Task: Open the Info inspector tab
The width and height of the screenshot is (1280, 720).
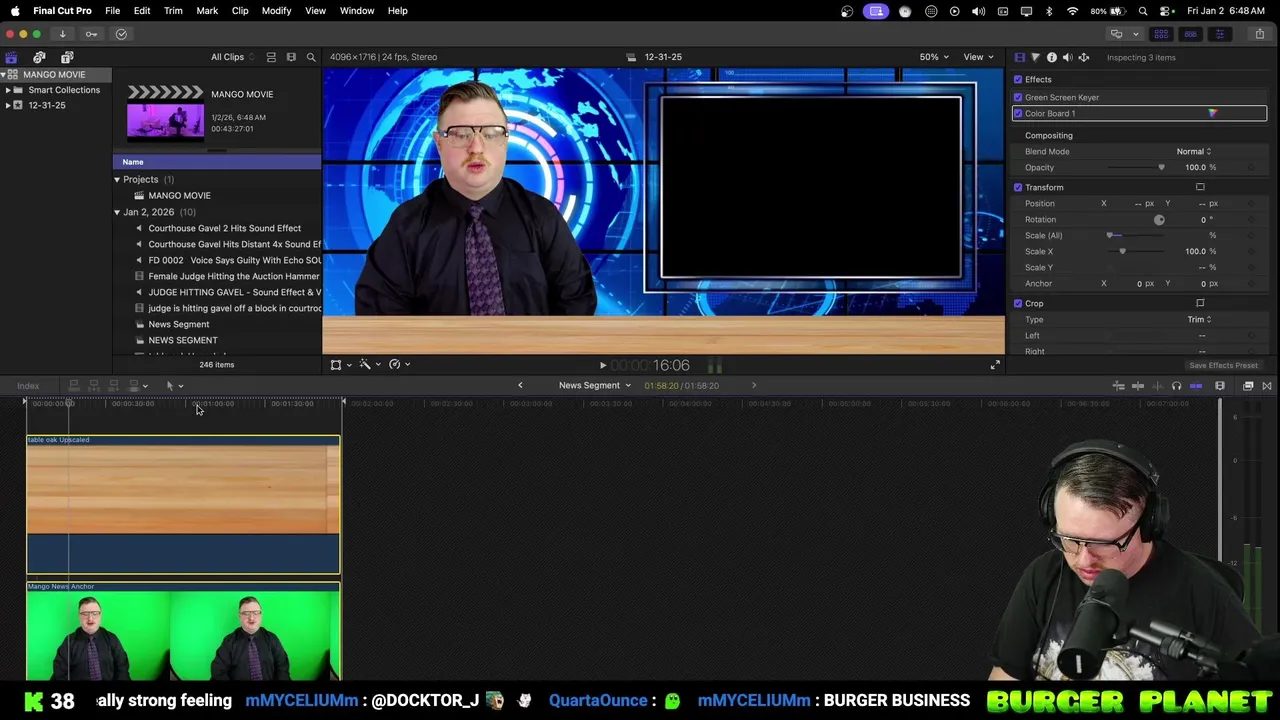Action: 1051,57
